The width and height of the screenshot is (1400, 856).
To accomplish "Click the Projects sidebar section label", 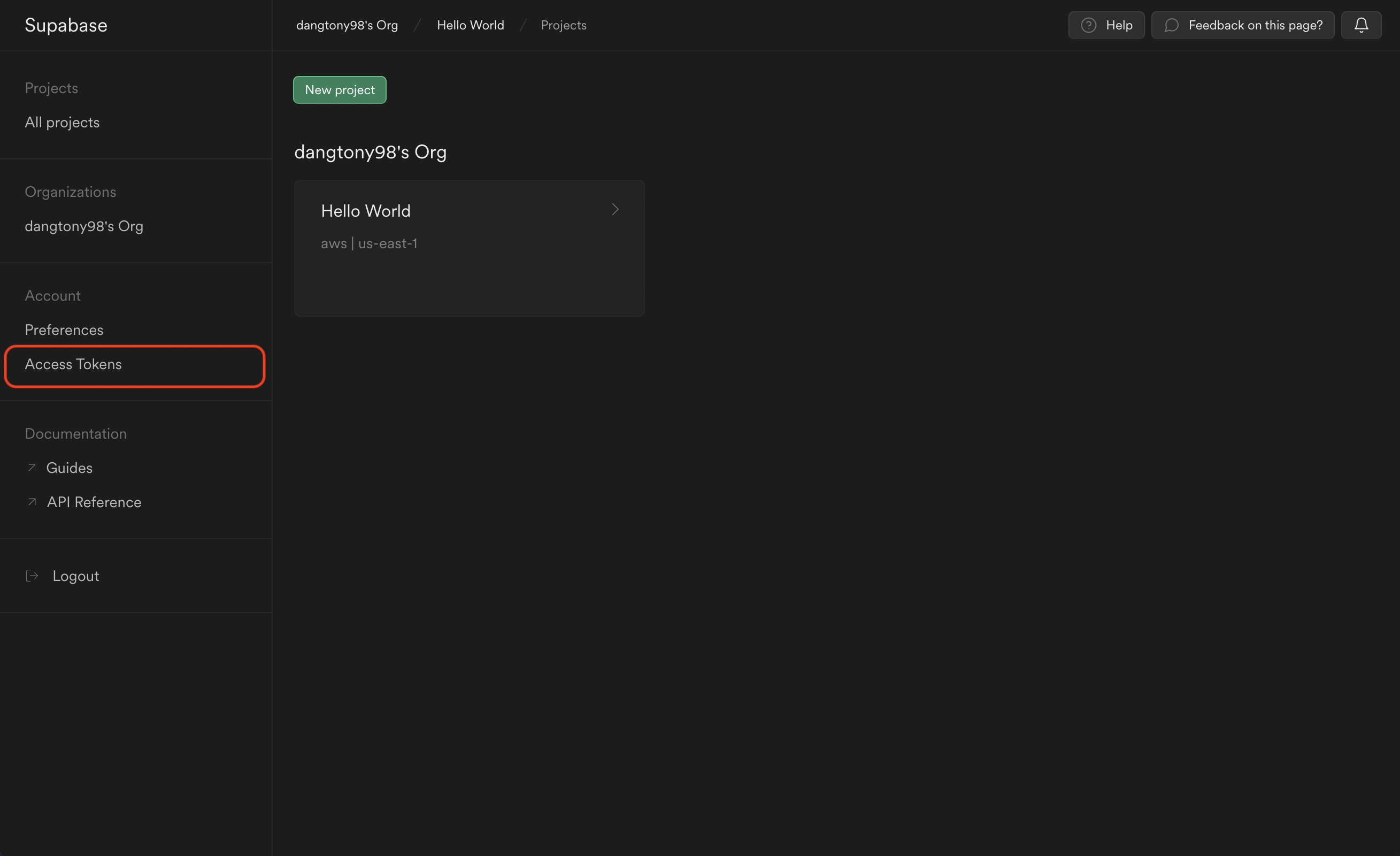I will pos(51,88).
